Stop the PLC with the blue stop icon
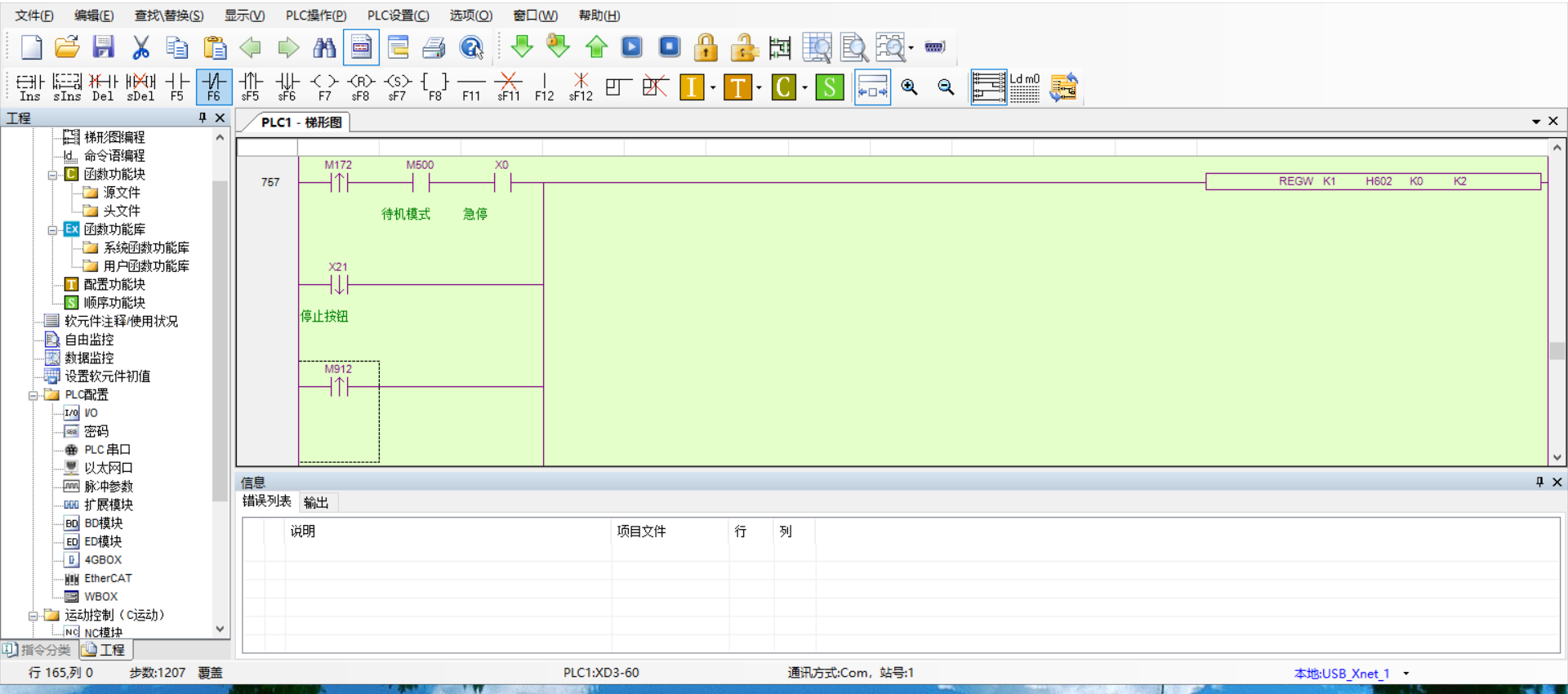The width and height of the screenshot is (1568, 694). coord(670,47)
